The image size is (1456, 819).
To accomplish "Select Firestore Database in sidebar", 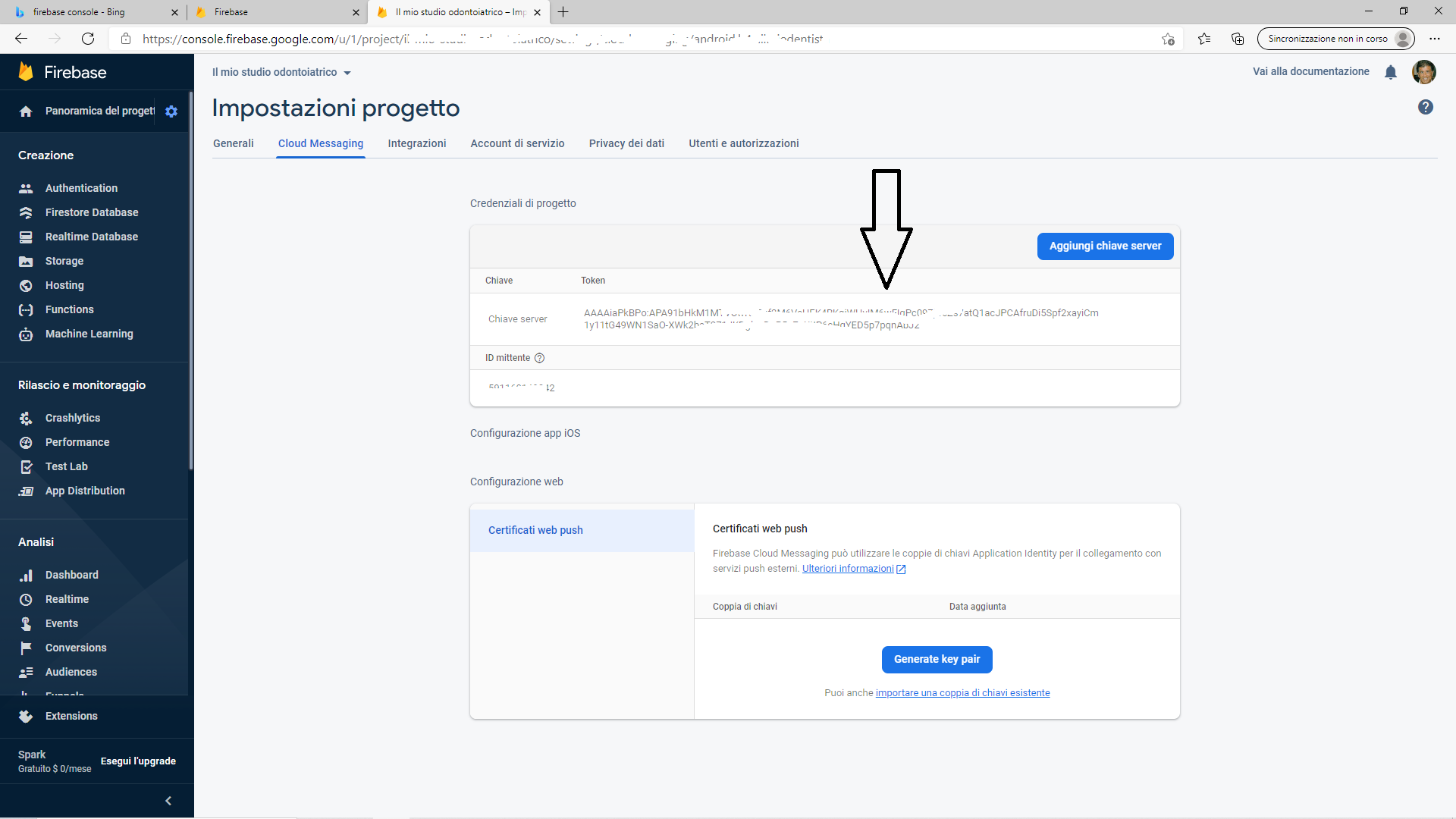I will (x=91, y=212).
